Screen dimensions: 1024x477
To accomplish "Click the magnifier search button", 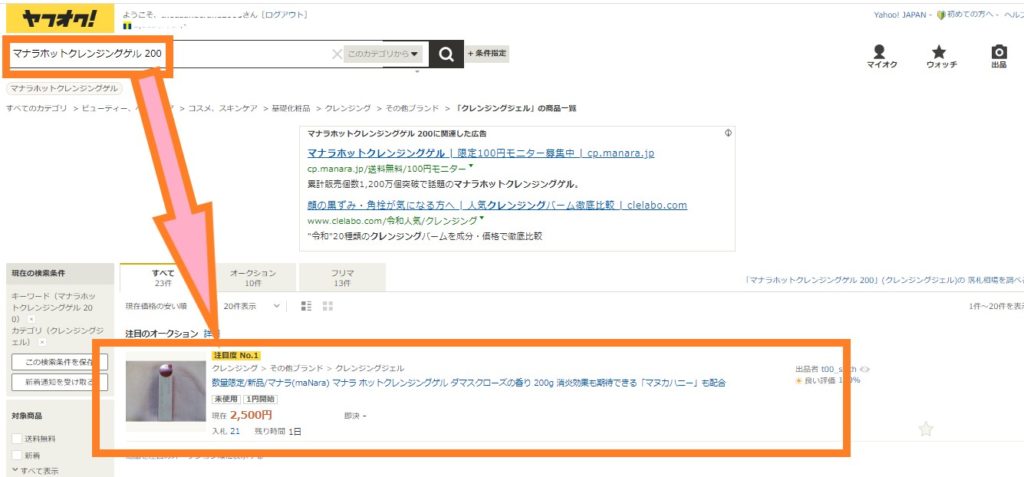I will pos(446,54).
